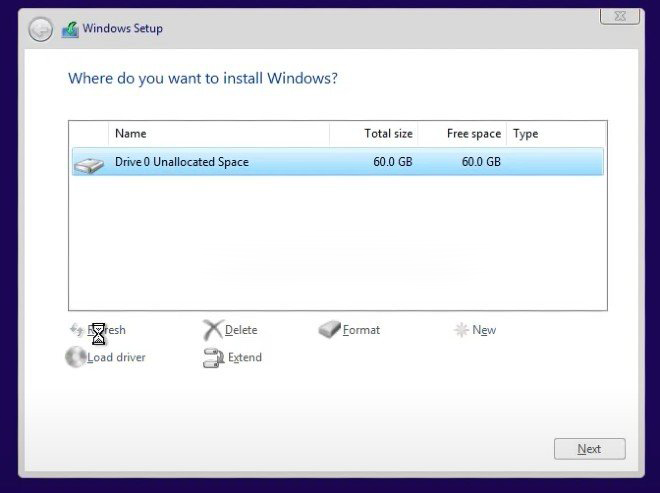Screen dimensions: 660x493
Task: Click the Load driver disc icon
Action: click(75, 357)
